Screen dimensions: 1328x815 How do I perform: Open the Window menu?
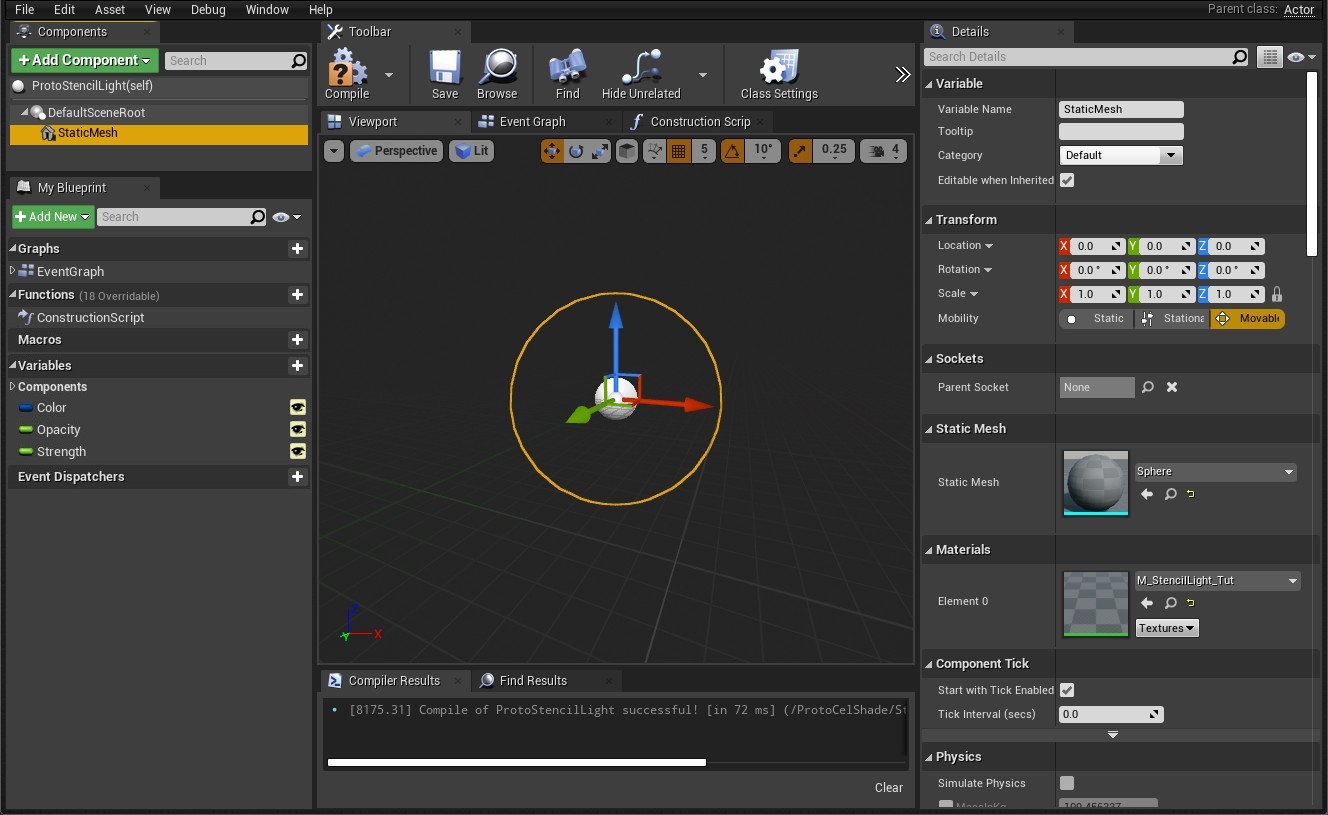pyautogui.click(x=267, y=9)
